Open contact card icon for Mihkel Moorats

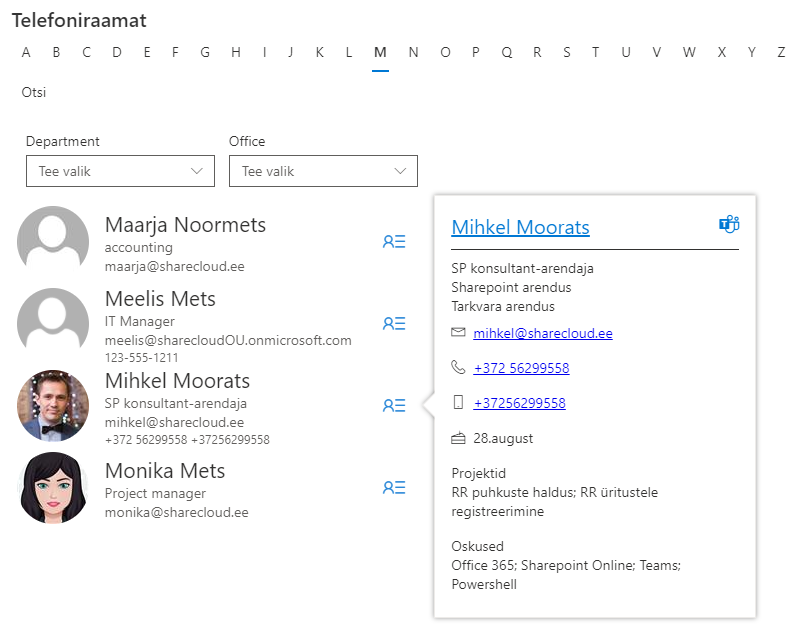(x=394, y=405)
